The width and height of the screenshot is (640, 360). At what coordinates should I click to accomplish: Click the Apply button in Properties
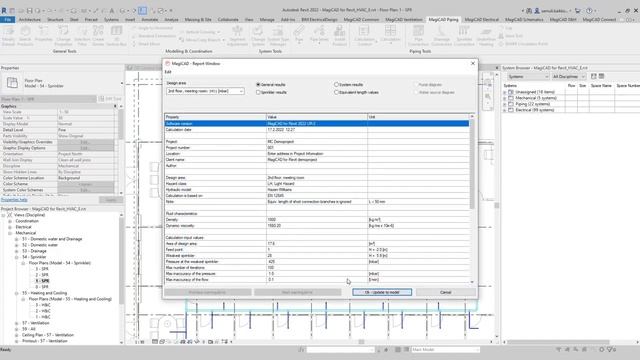(111, 200)
